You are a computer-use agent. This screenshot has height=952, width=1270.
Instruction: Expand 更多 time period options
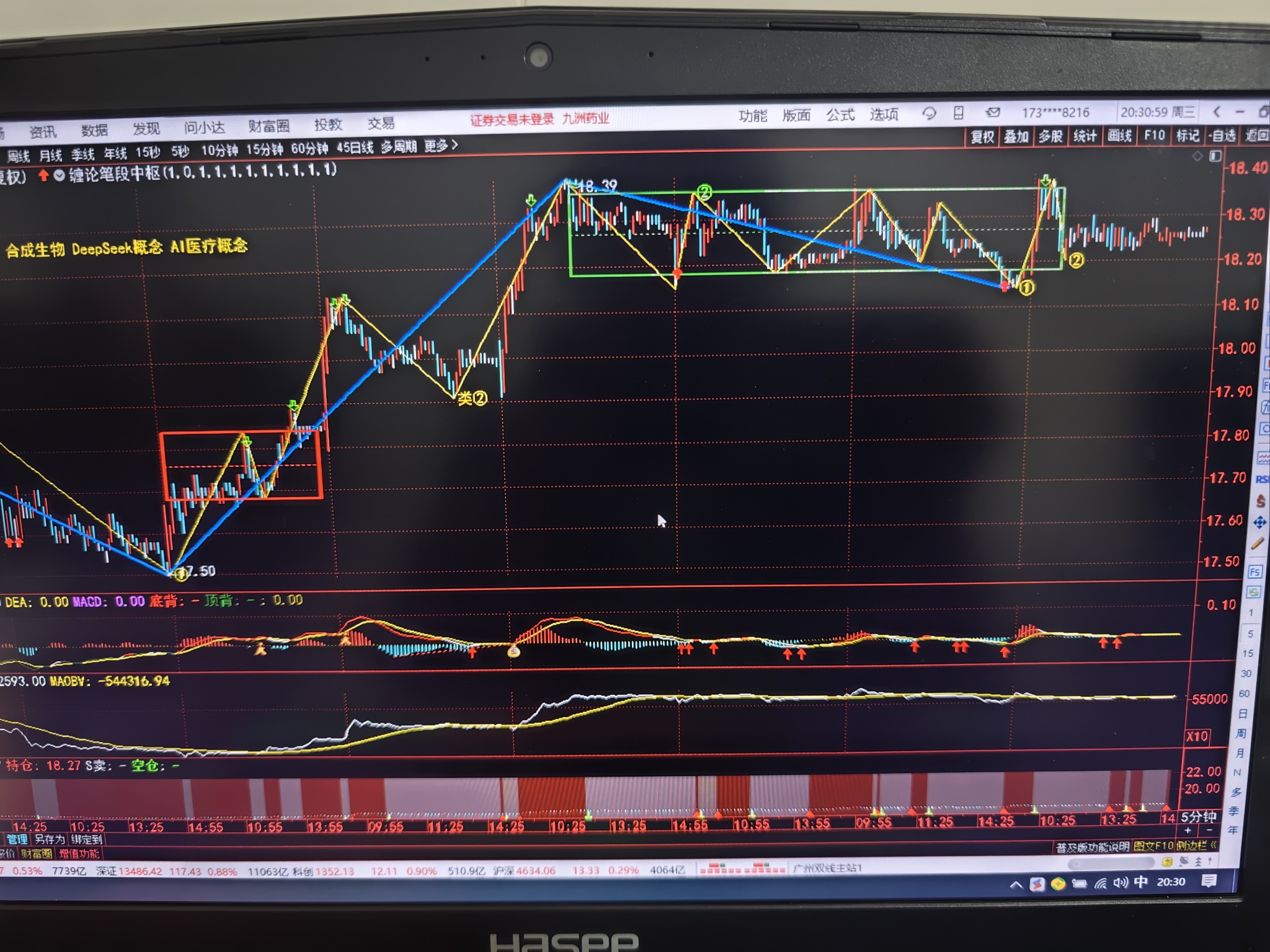tap(440, 146)
